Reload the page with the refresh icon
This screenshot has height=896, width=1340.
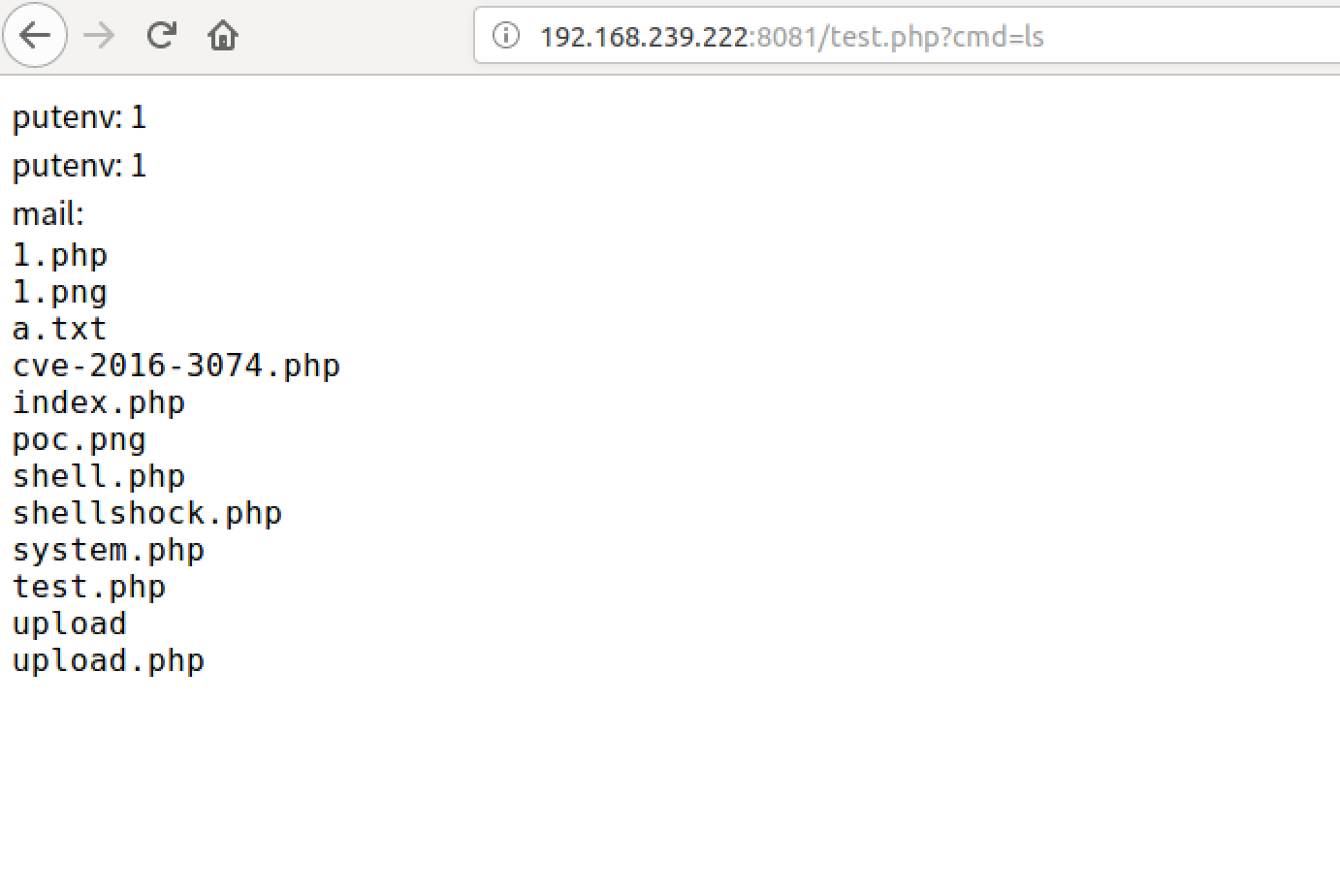coord(161,36)
